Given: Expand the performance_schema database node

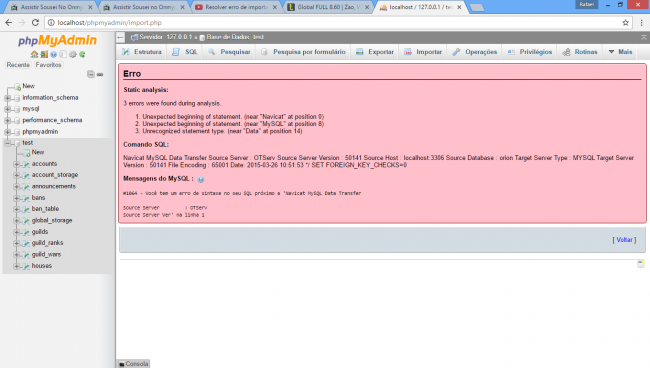Looking at the screenshot, I should coord(7,121).
